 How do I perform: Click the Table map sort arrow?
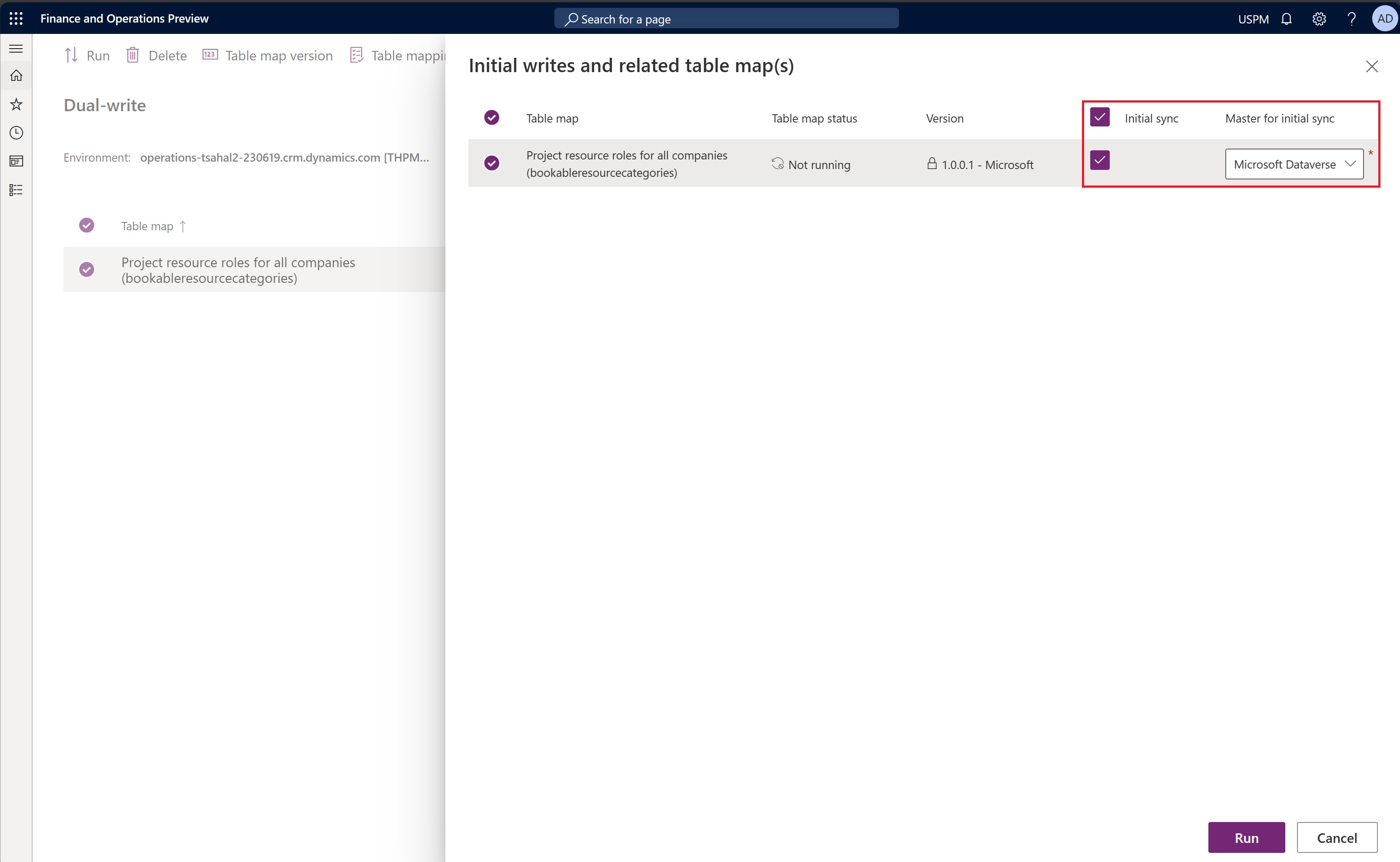(184, 225)
